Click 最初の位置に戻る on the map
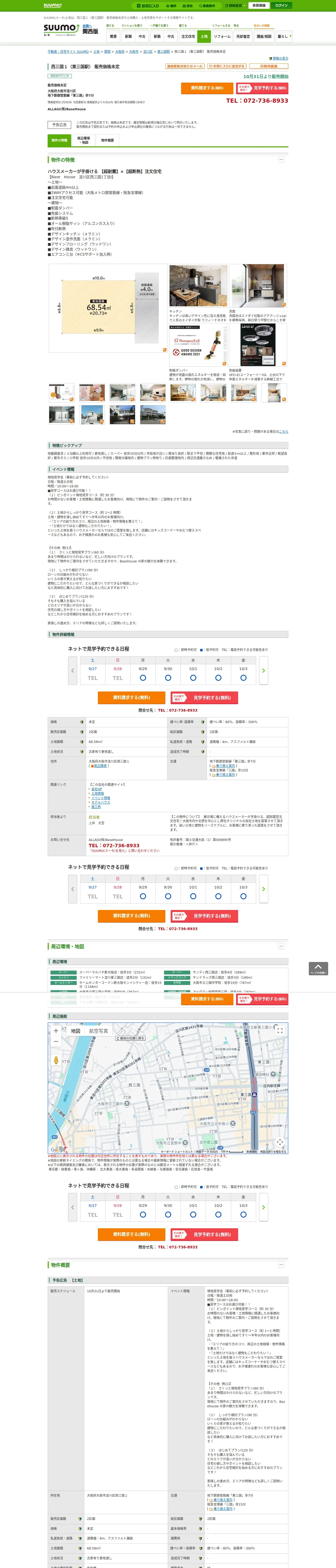The image size is (336, 1568). pyautogui.click(x=131, y=1039)
